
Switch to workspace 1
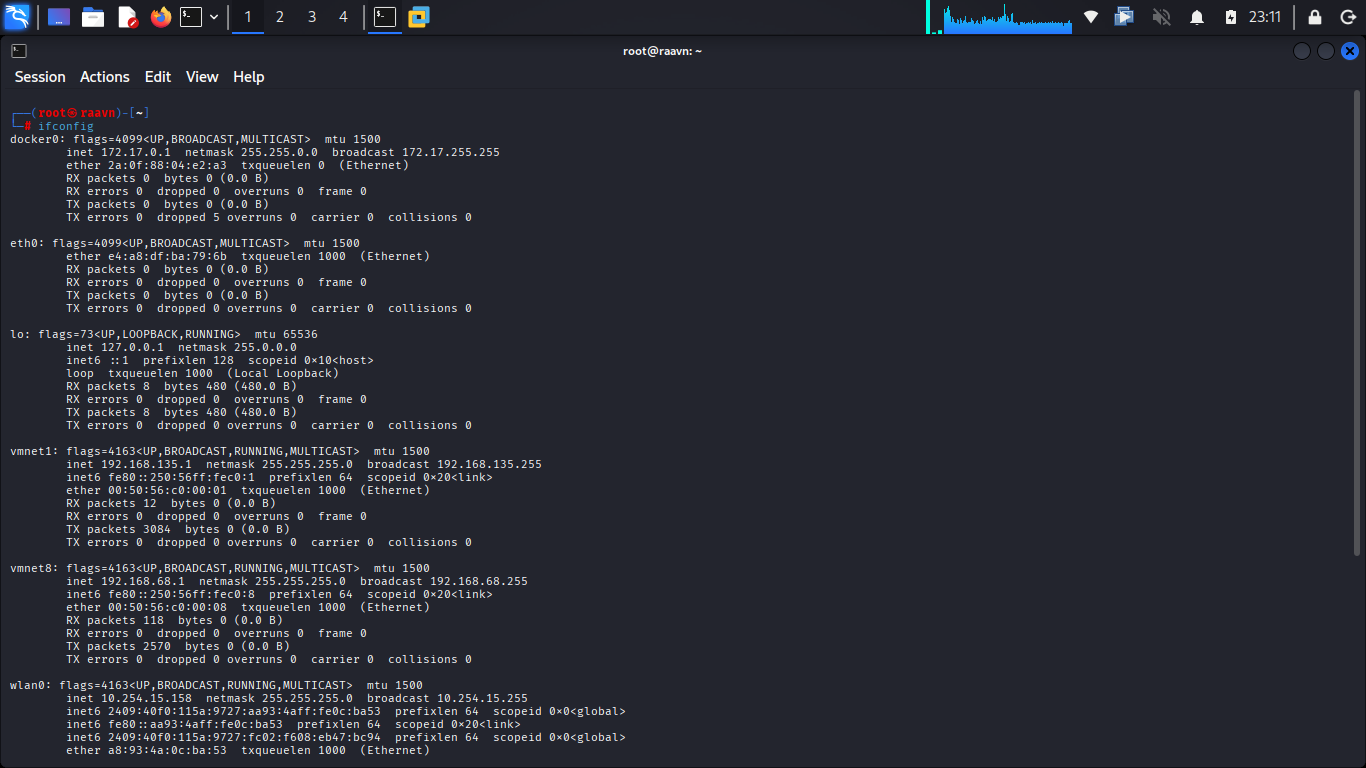point(248,17)
